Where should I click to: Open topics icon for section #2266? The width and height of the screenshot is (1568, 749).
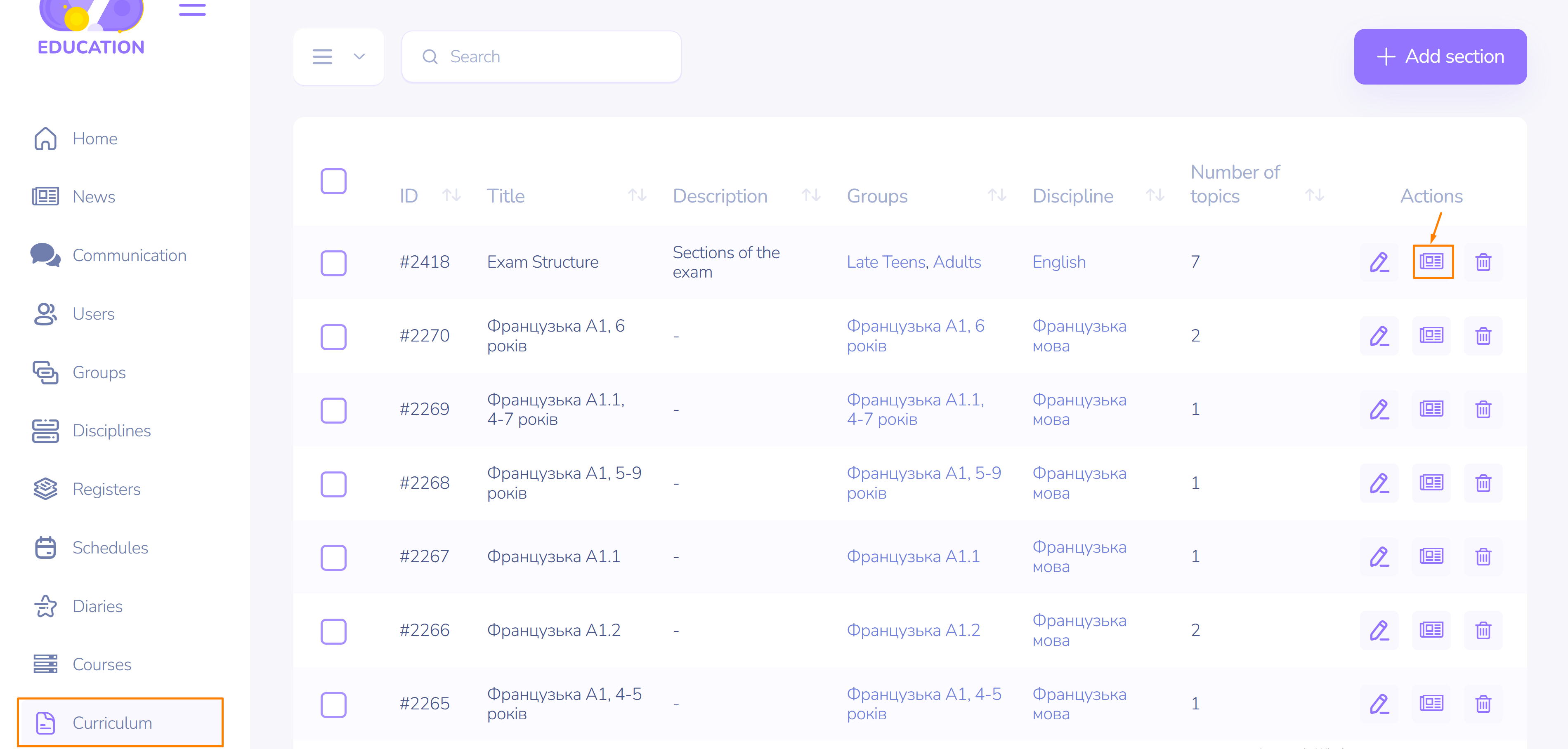[x=1432, y=630]
